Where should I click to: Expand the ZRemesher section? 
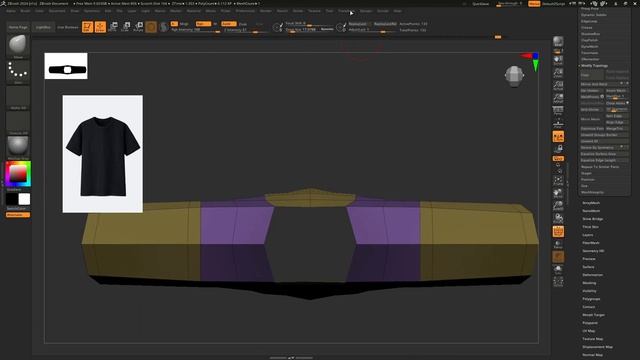(590, 59)
